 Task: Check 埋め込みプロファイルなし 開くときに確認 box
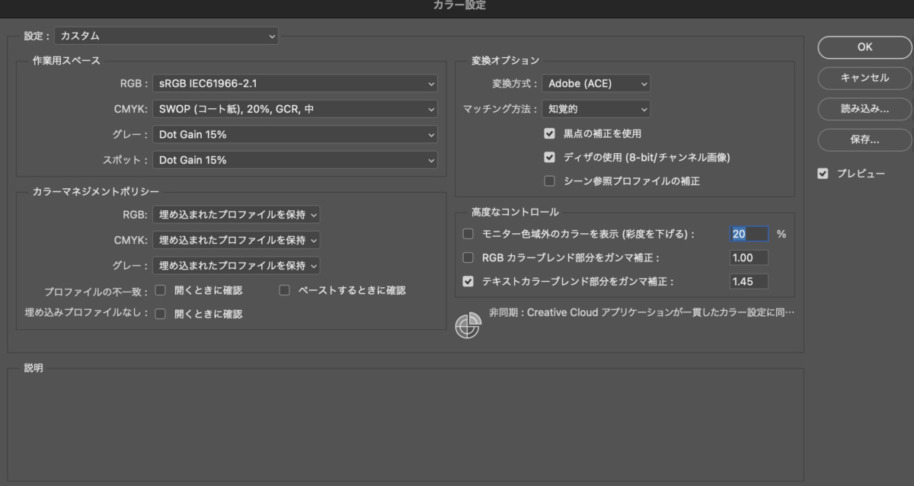[x=160, y=314]
